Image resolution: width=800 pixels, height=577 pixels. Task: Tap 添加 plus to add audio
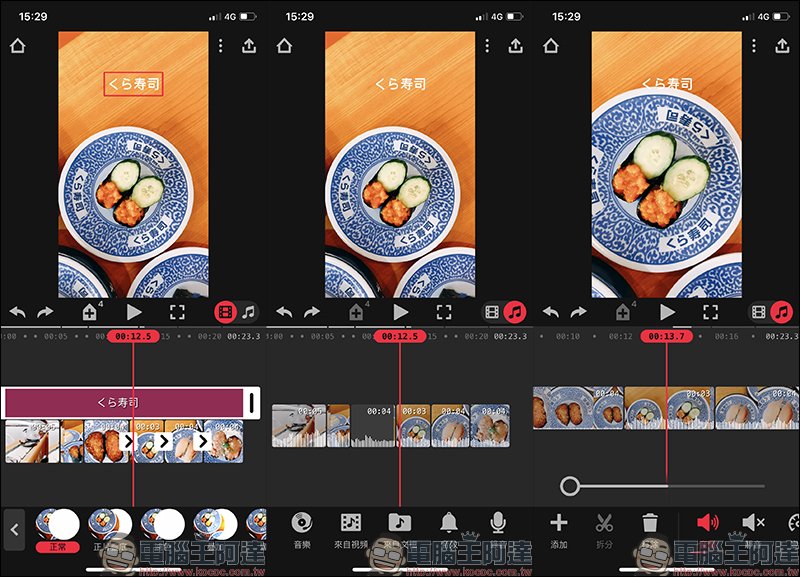(x=559, y=531)
